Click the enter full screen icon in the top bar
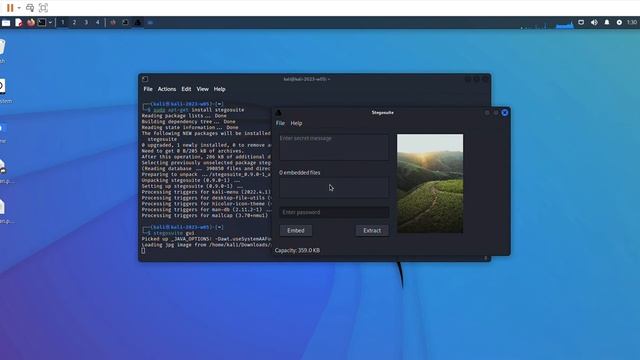 pos(43,8)
